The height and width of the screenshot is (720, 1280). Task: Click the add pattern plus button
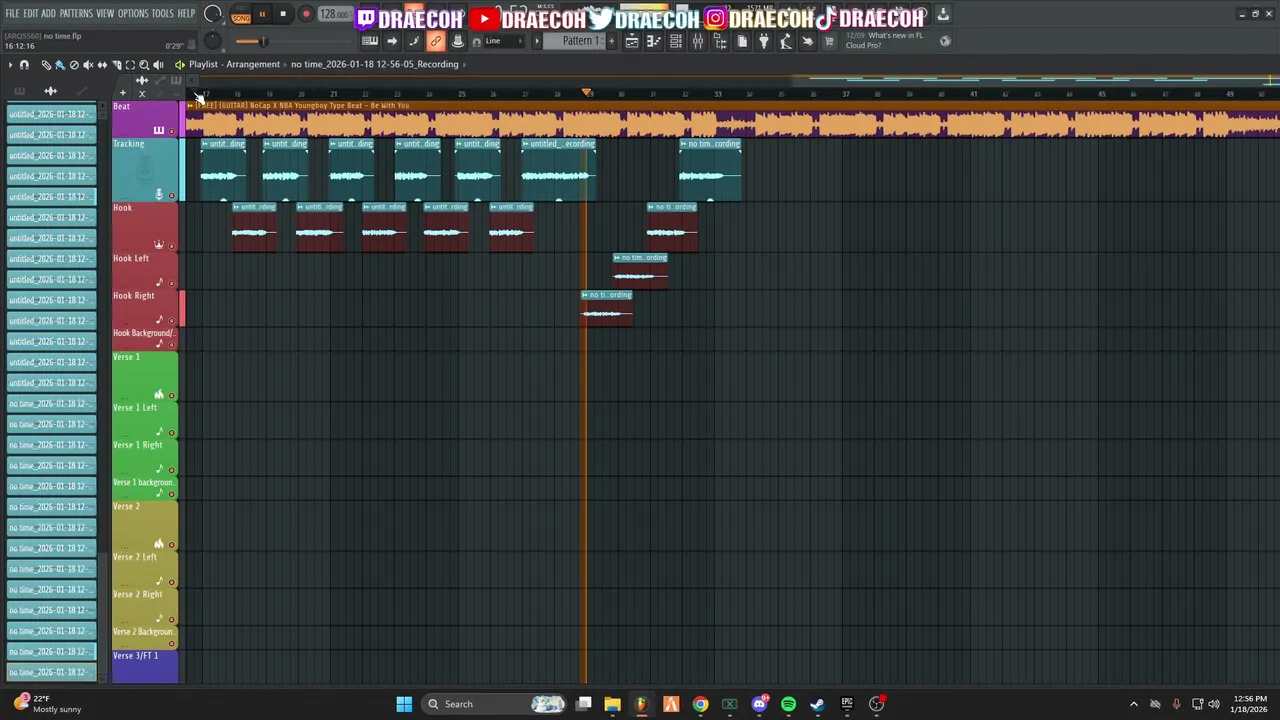click(611, 41)
